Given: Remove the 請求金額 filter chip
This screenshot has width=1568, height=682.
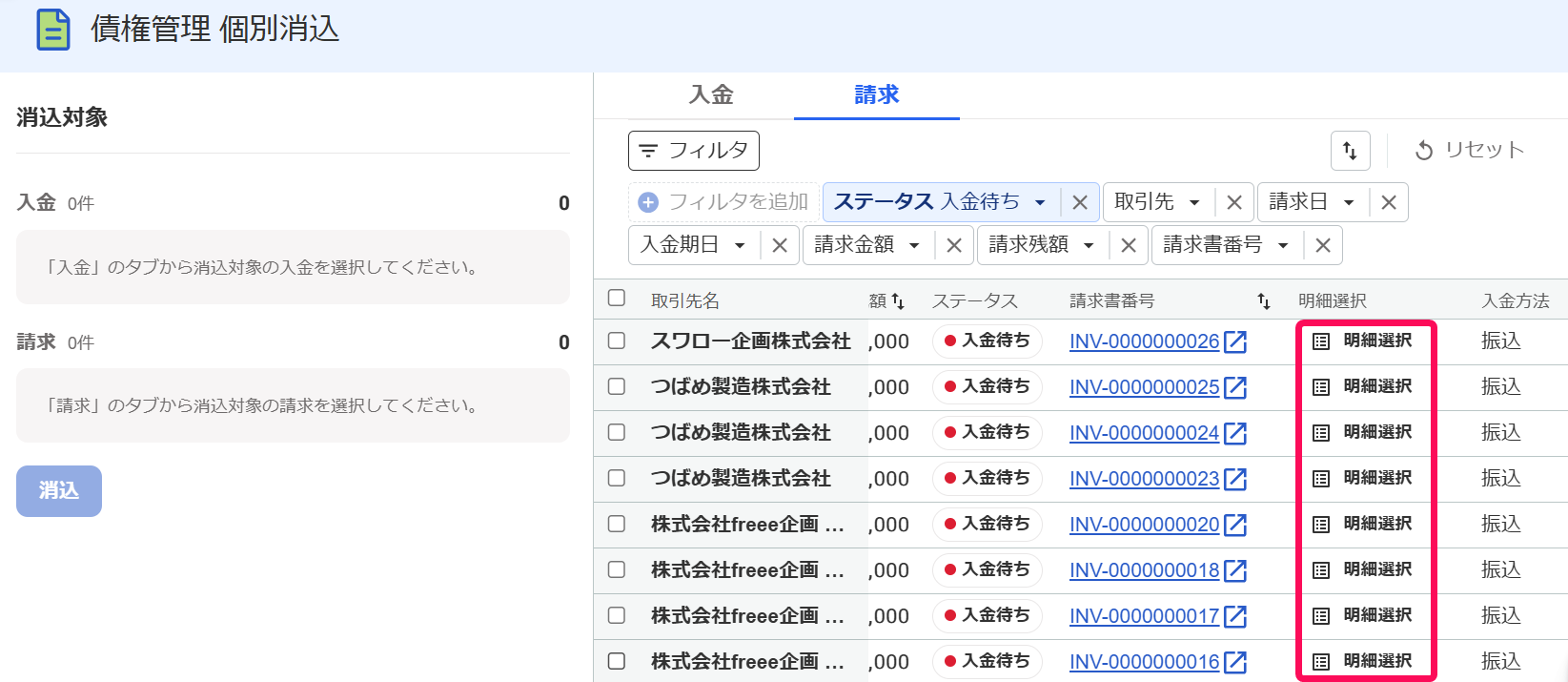Looking at the screenshot, I should (x=953, y=245).
